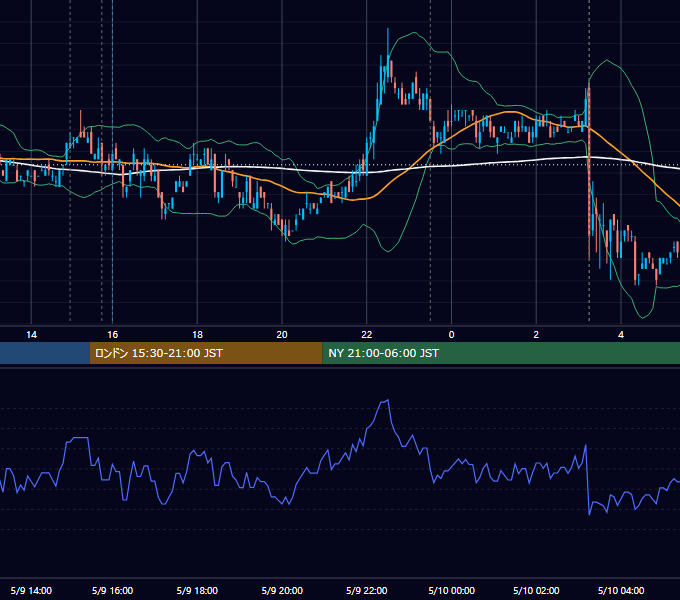
Task: Click the '5/10 02:00' date label
Action: point(536,590)
